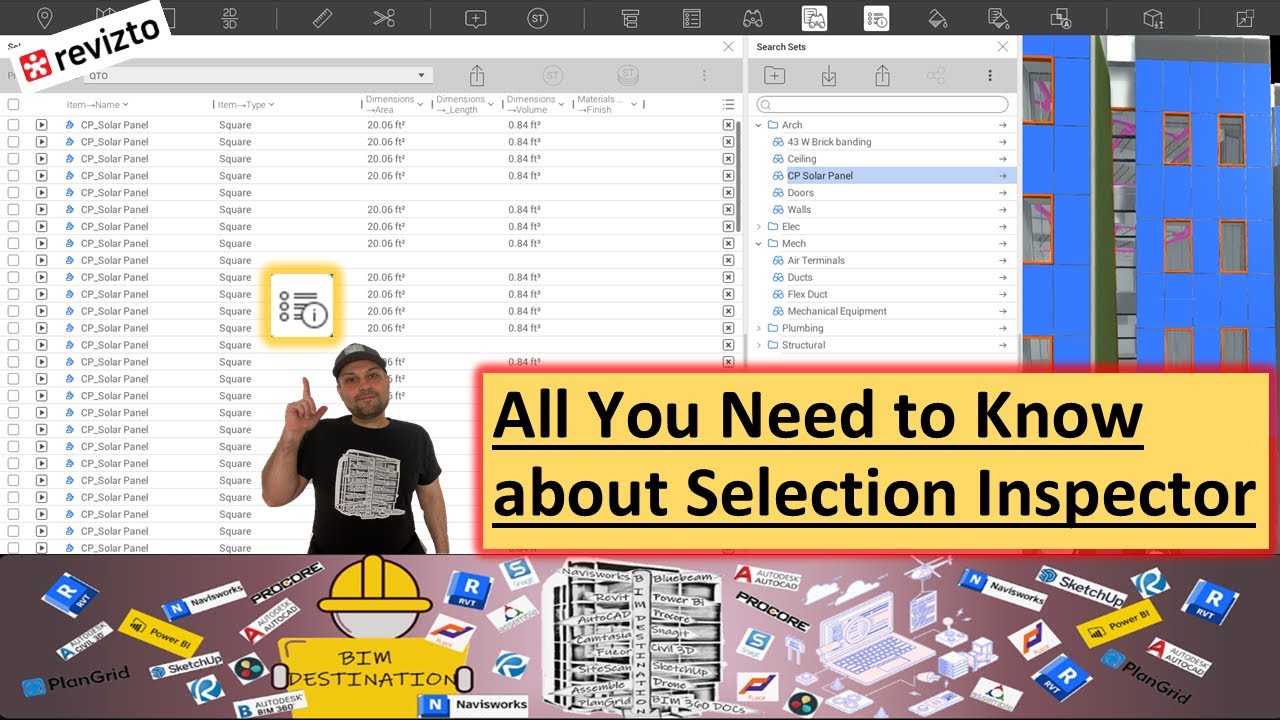Open the Search Sets three-dot menu
This screenshot has width=1280, height=720.
(990, 76)
